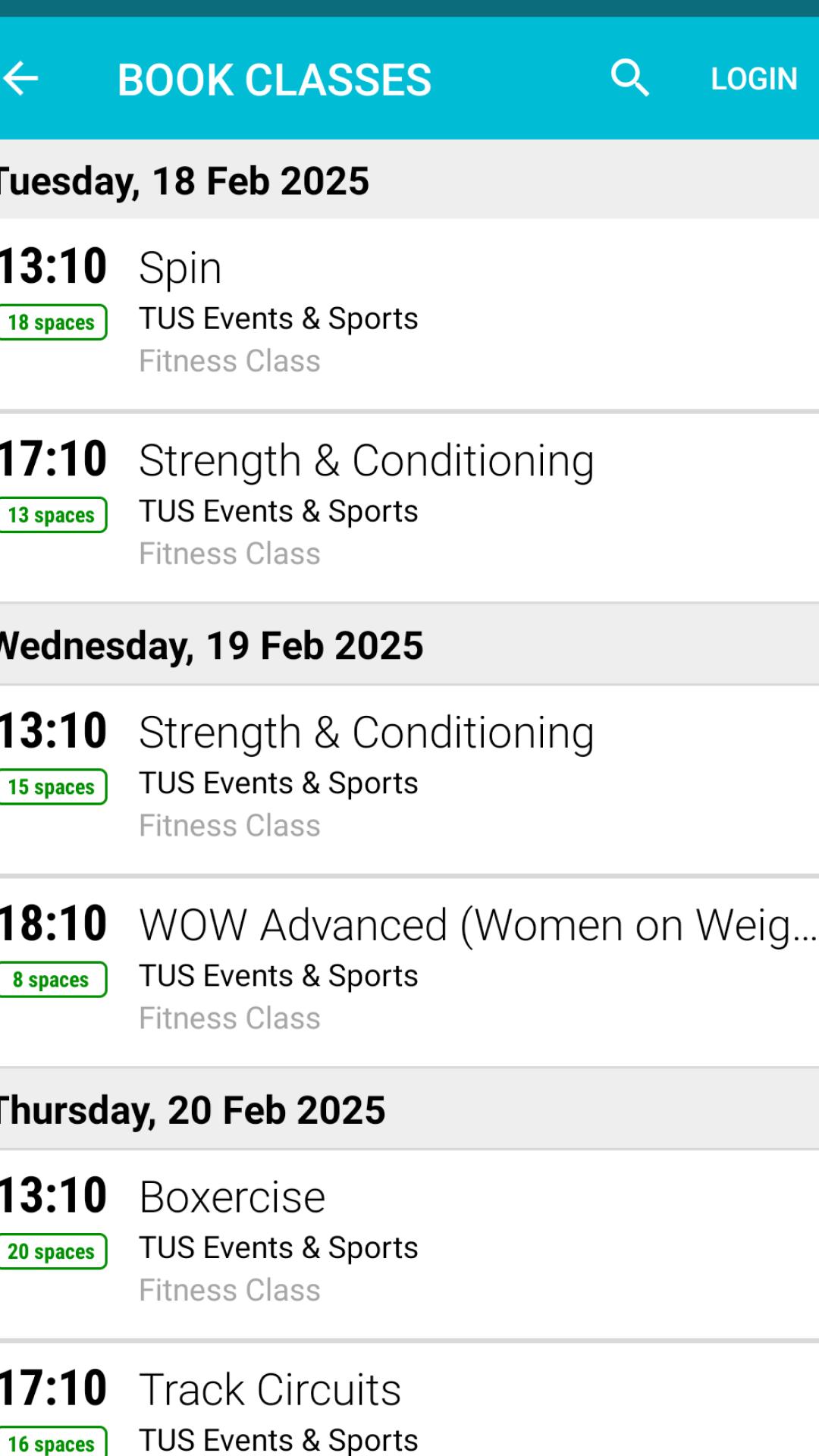Tap the 18:10 time of WOW Advanced
The width and height of the screenshot is (819, 1456).
pyautogui.click(x=53, y=924)
